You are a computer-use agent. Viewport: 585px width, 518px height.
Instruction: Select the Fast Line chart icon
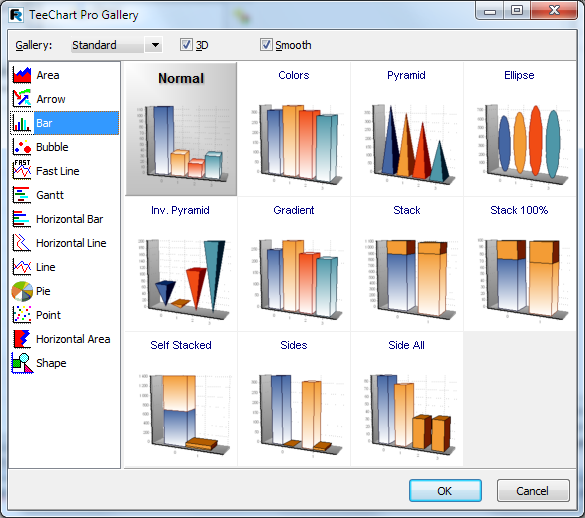(22, 171)
